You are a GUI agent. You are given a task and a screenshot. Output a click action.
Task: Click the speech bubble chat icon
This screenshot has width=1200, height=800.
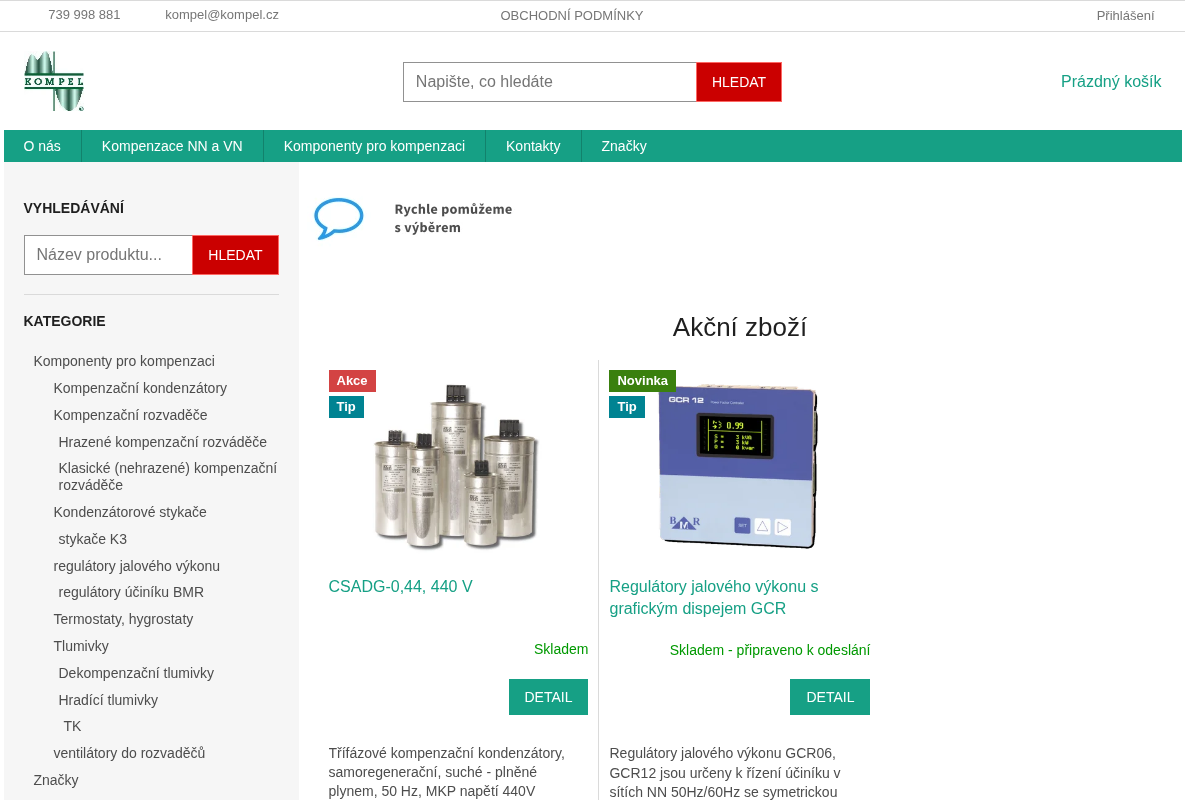click(339, 218)
